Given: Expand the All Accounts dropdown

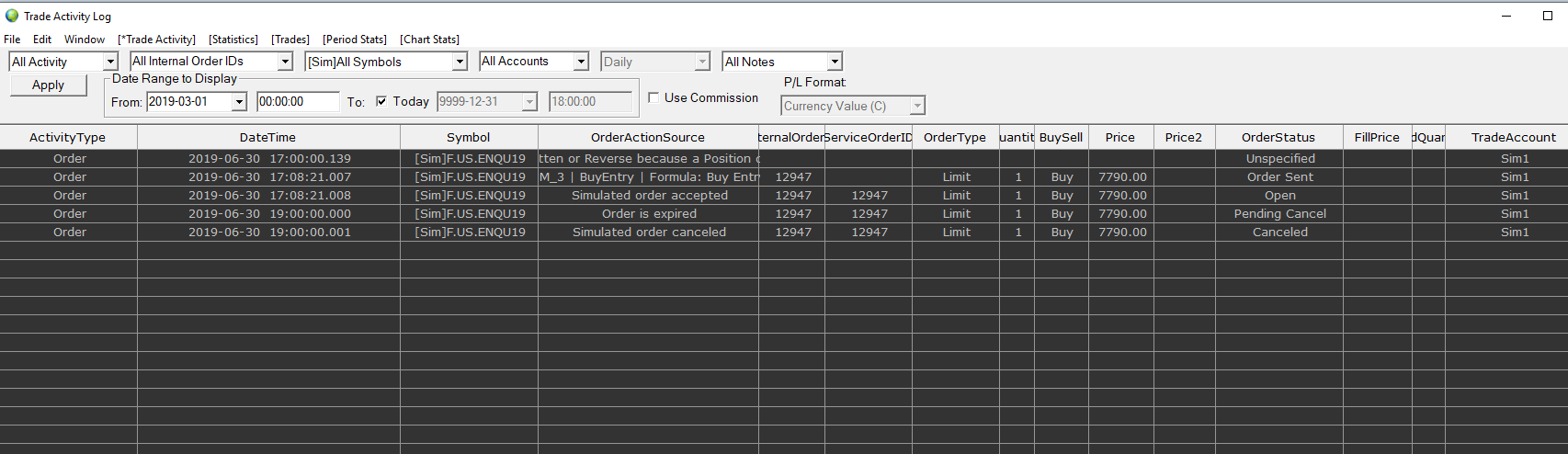Looking at the screenshot, I should (x=581, y=62).
